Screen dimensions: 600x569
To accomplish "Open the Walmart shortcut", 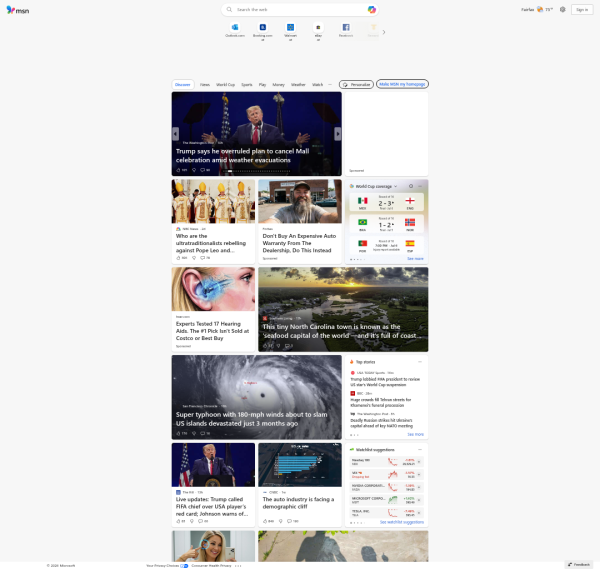I will pyautogui.click(x=290, y=31).
